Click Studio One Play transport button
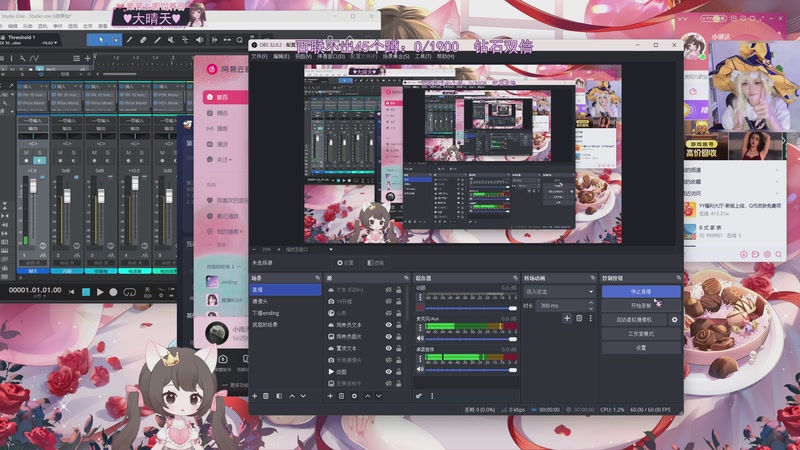The height and width of the screenshot is (450, 800). pos(100,292)
